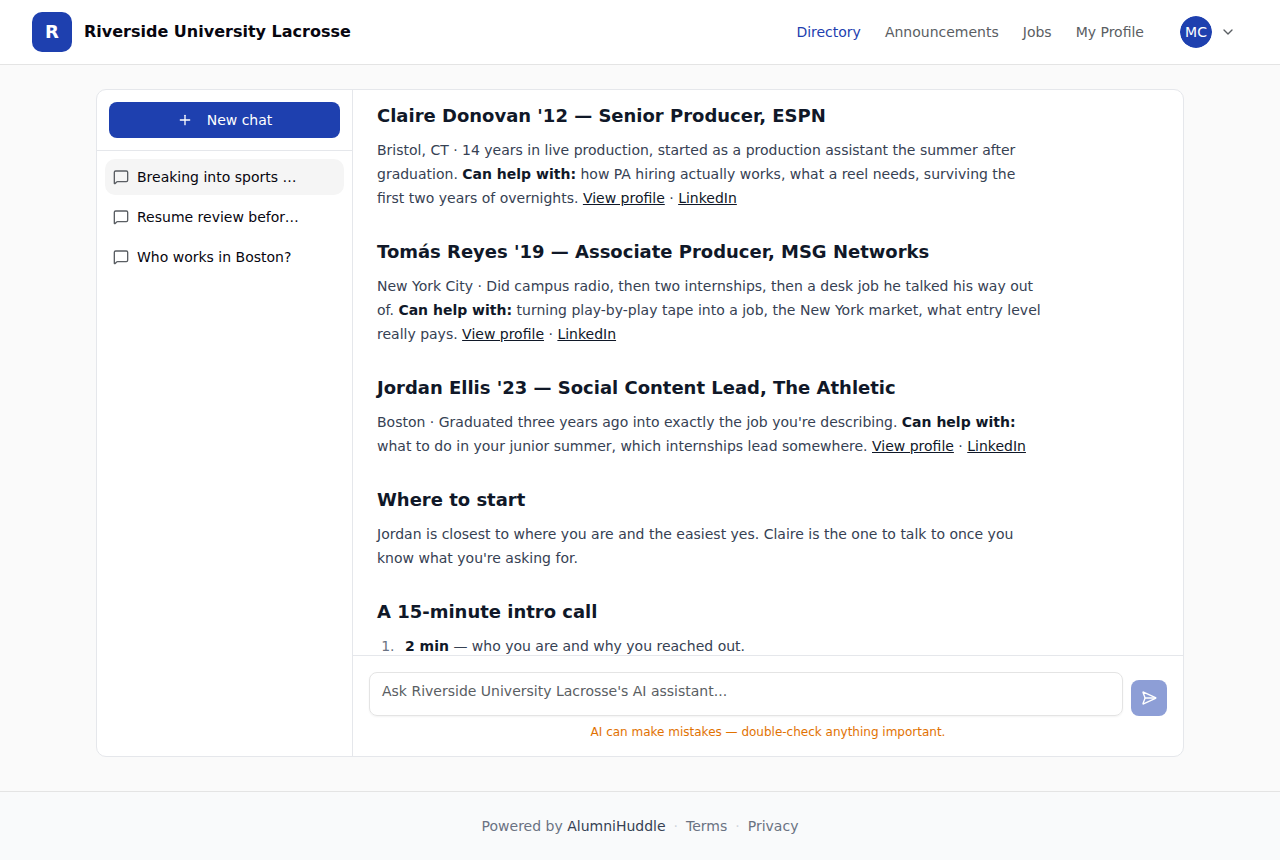Select the 'Who works in Boston?' chat
This screenshot has height=860, width=1280.
tap(224, 257)
